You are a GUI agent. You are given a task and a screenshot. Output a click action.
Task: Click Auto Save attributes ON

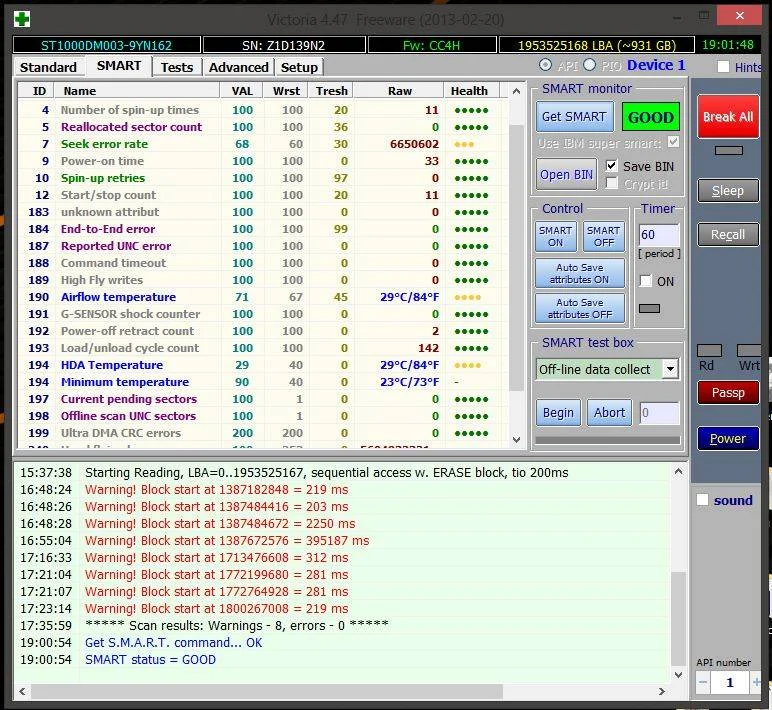(x=579, y=273)
